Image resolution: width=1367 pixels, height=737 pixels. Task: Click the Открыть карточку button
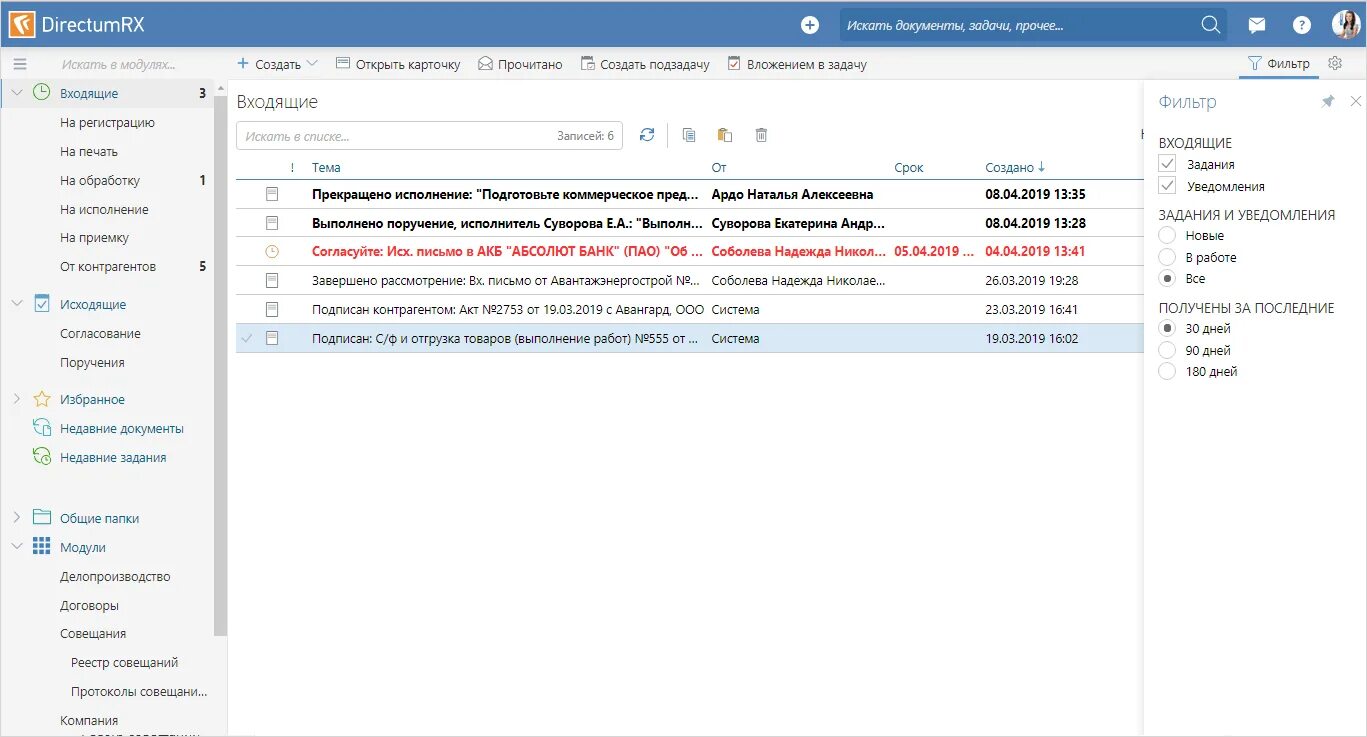[x=400, y=63]
